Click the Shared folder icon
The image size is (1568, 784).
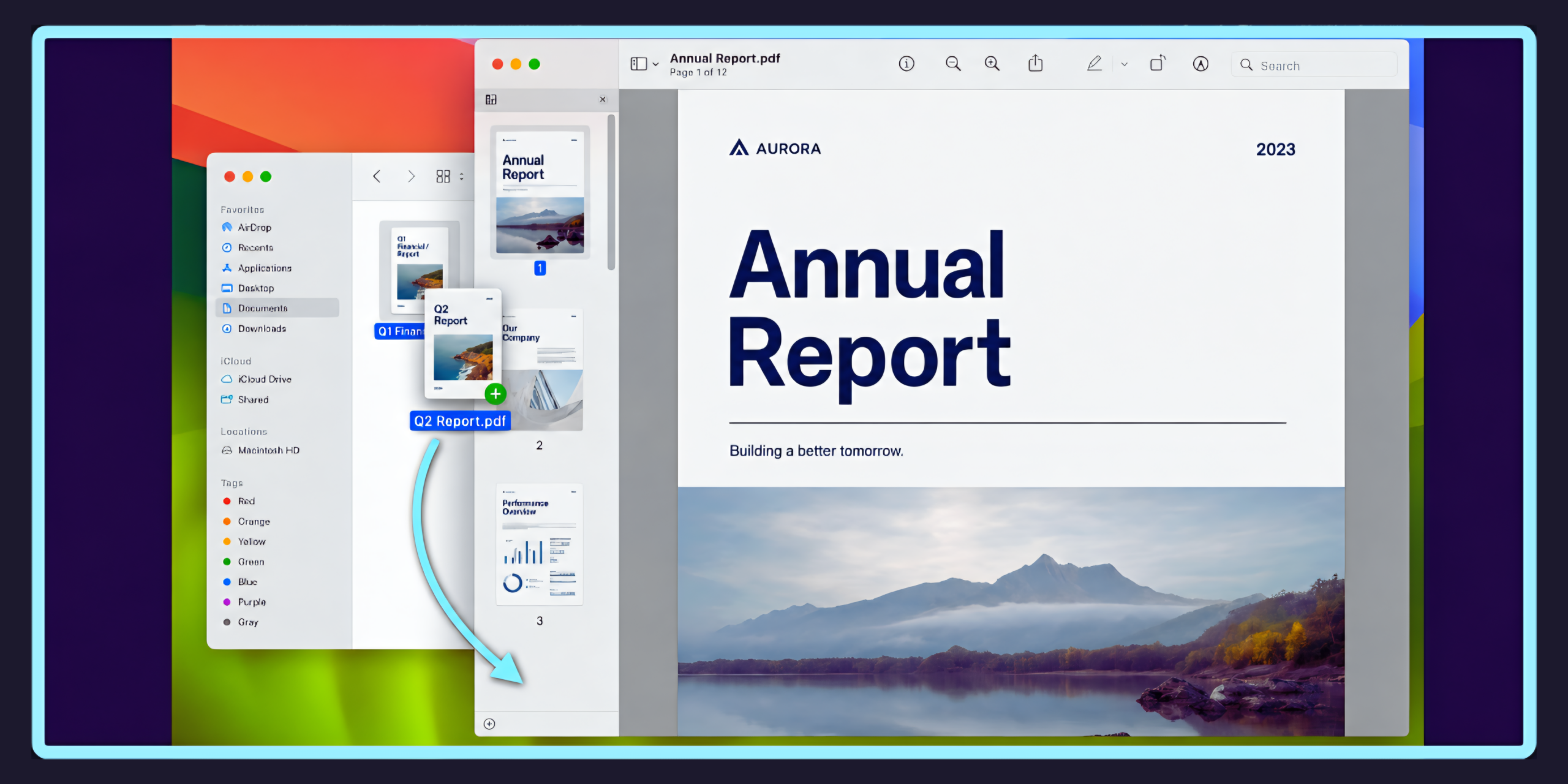click(227, 399)
